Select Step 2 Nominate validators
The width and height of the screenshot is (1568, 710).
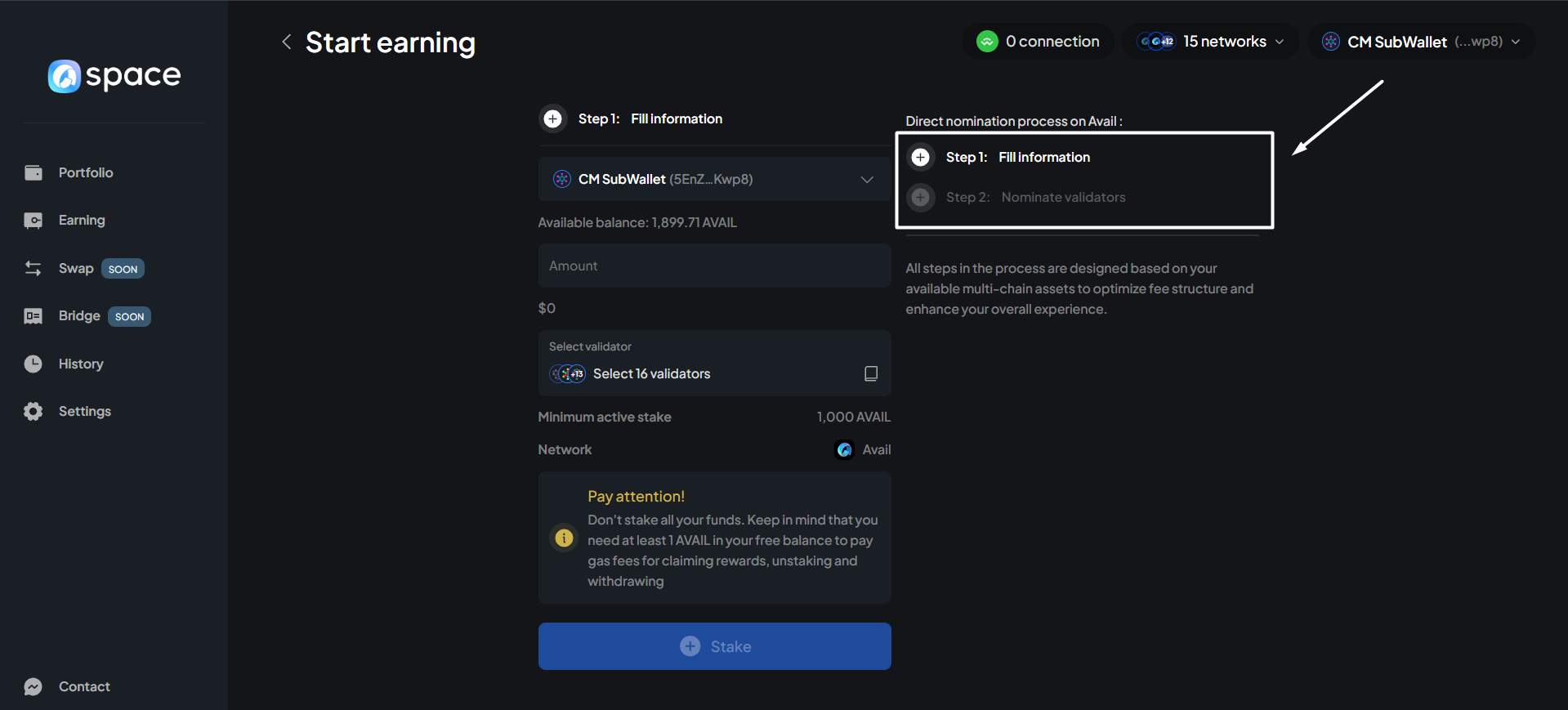coord(1062,197)
